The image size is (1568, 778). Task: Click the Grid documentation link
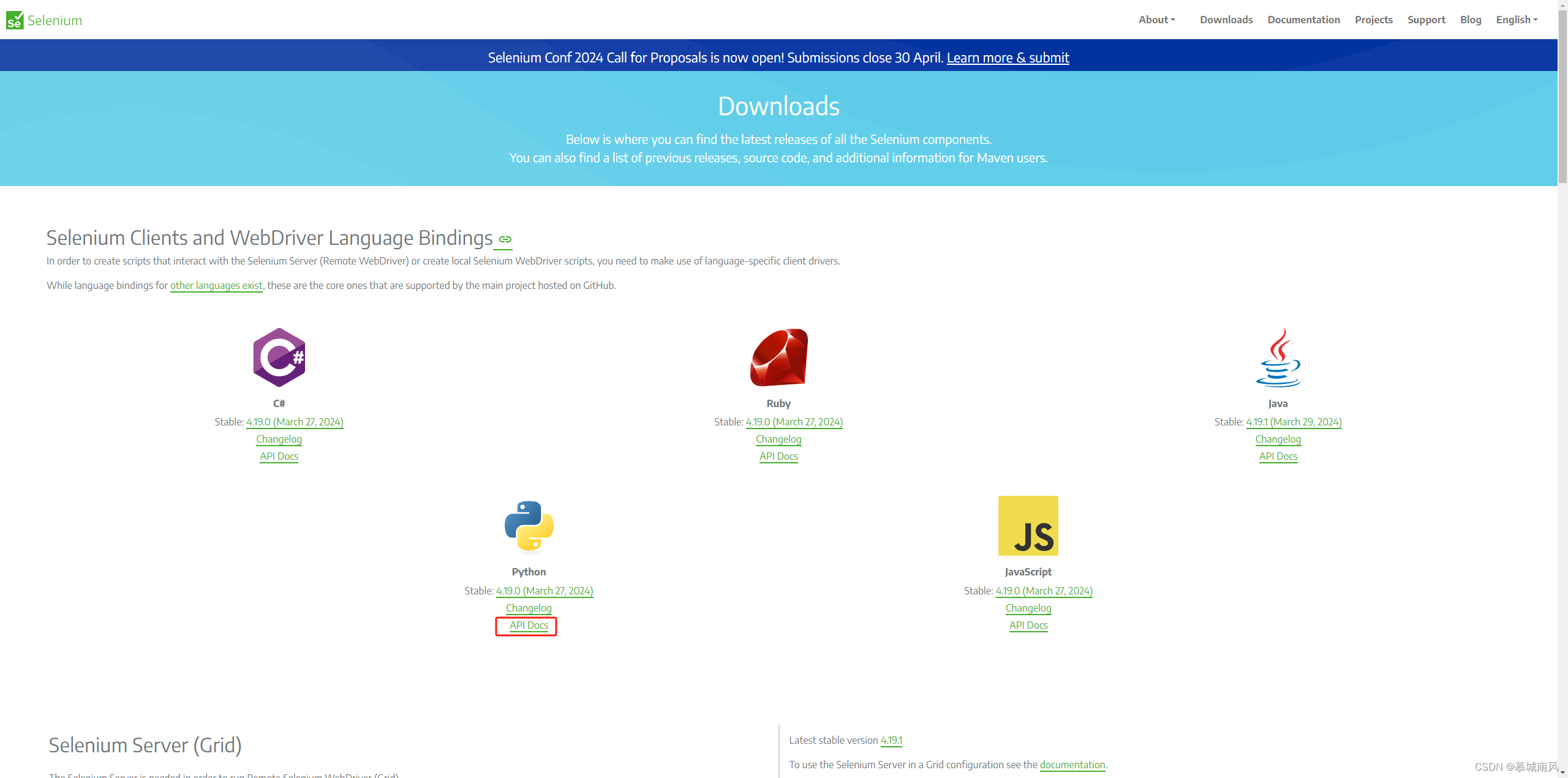point(1072,765)
